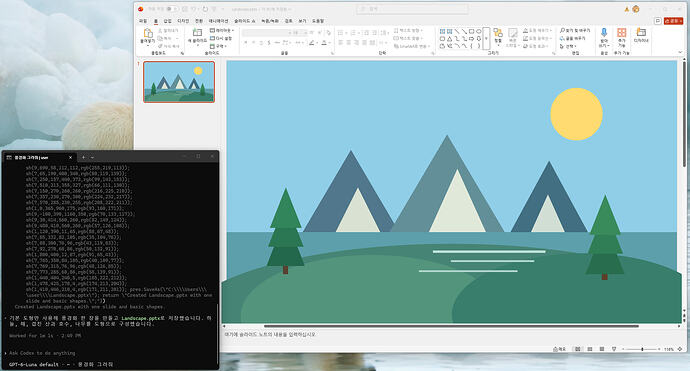Screen dimensions: 690x371
Task: Expand the Shapes gallery more arrow
Action: [486, 39]
